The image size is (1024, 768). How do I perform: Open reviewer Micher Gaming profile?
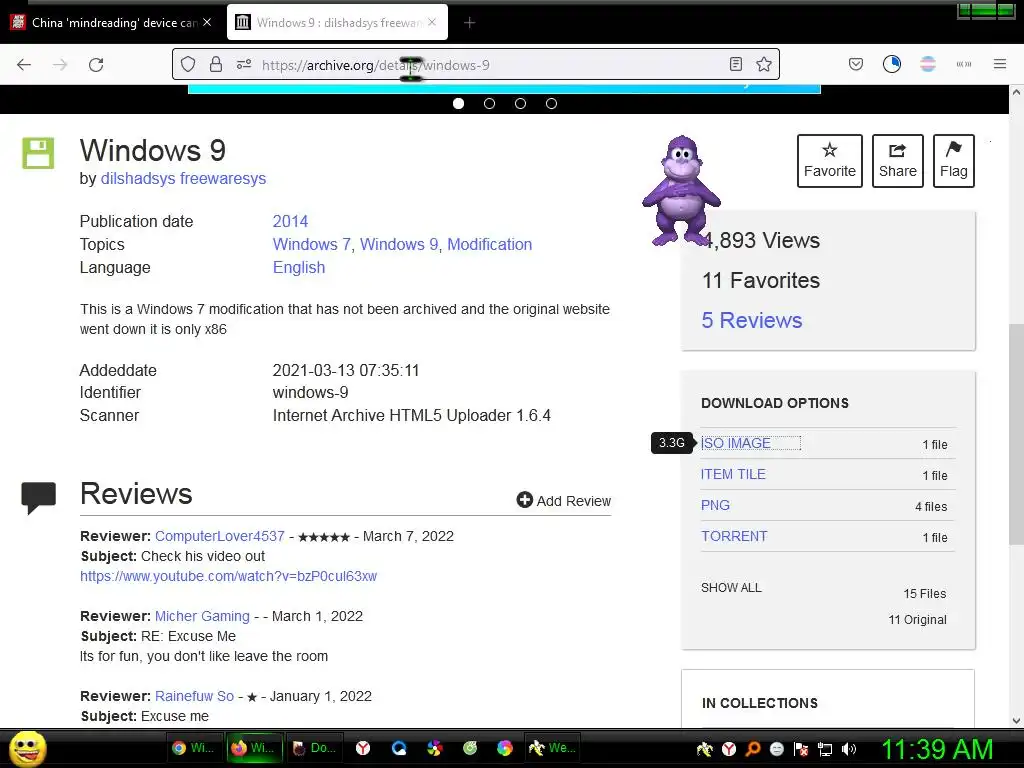click(x=202, y=616)
